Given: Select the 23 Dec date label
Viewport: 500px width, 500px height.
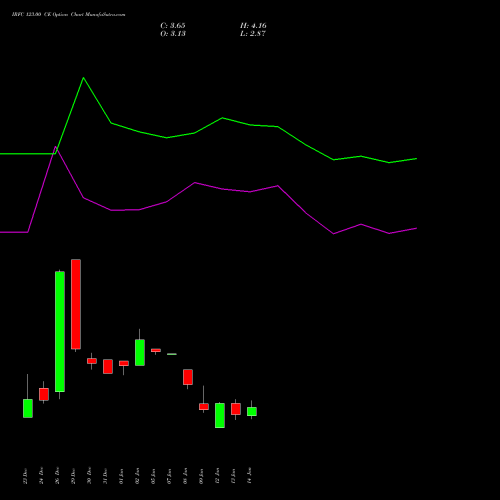Looking at the screenshot, I should click(x=25, y=476).
